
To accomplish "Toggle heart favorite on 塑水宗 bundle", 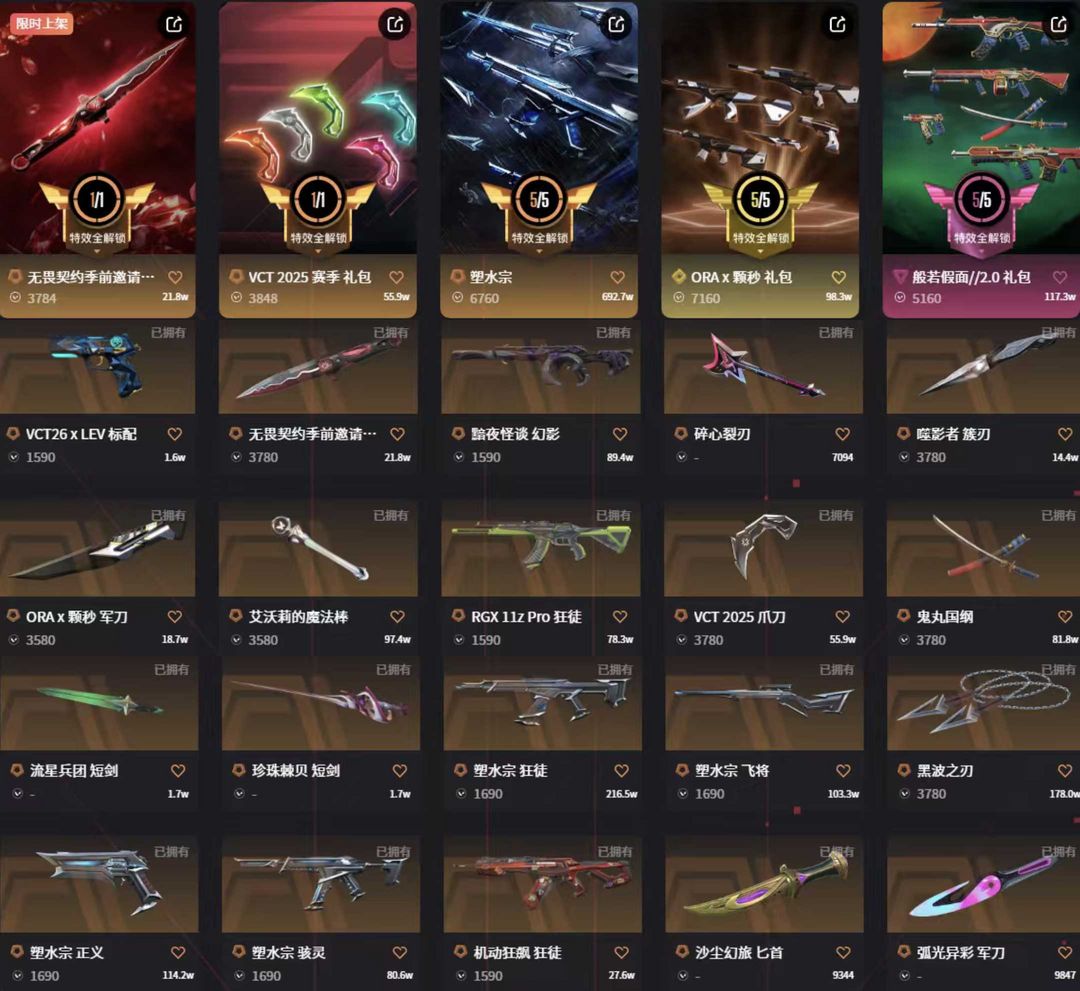I will click(618, 277).
